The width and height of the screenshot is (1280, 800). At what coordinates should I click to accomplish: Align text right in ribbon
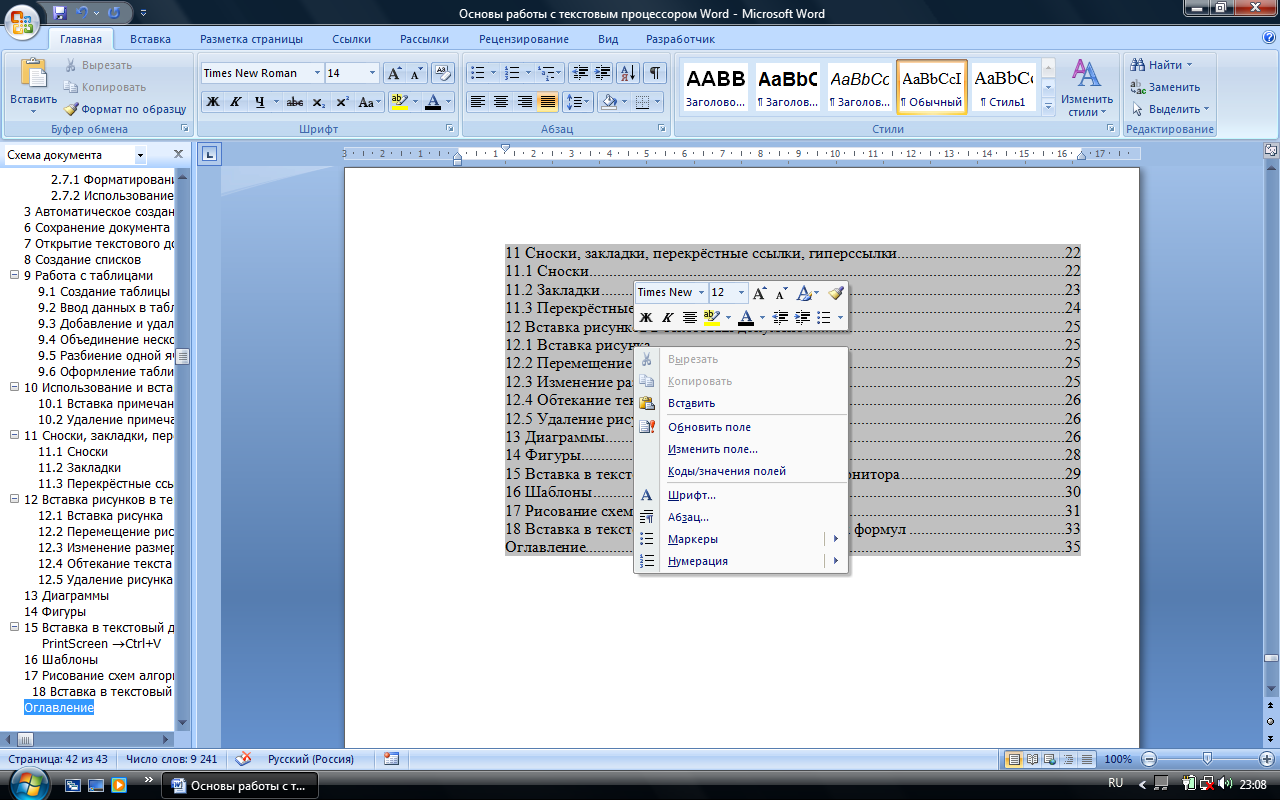(524, 102)
